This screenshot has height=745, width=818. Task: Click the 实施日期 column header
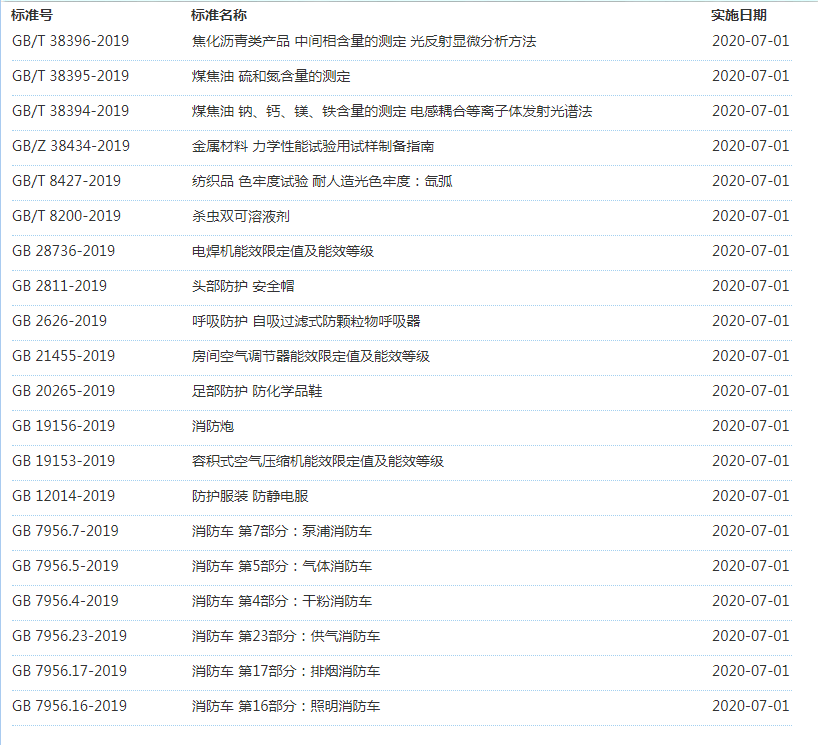(739, 15)
